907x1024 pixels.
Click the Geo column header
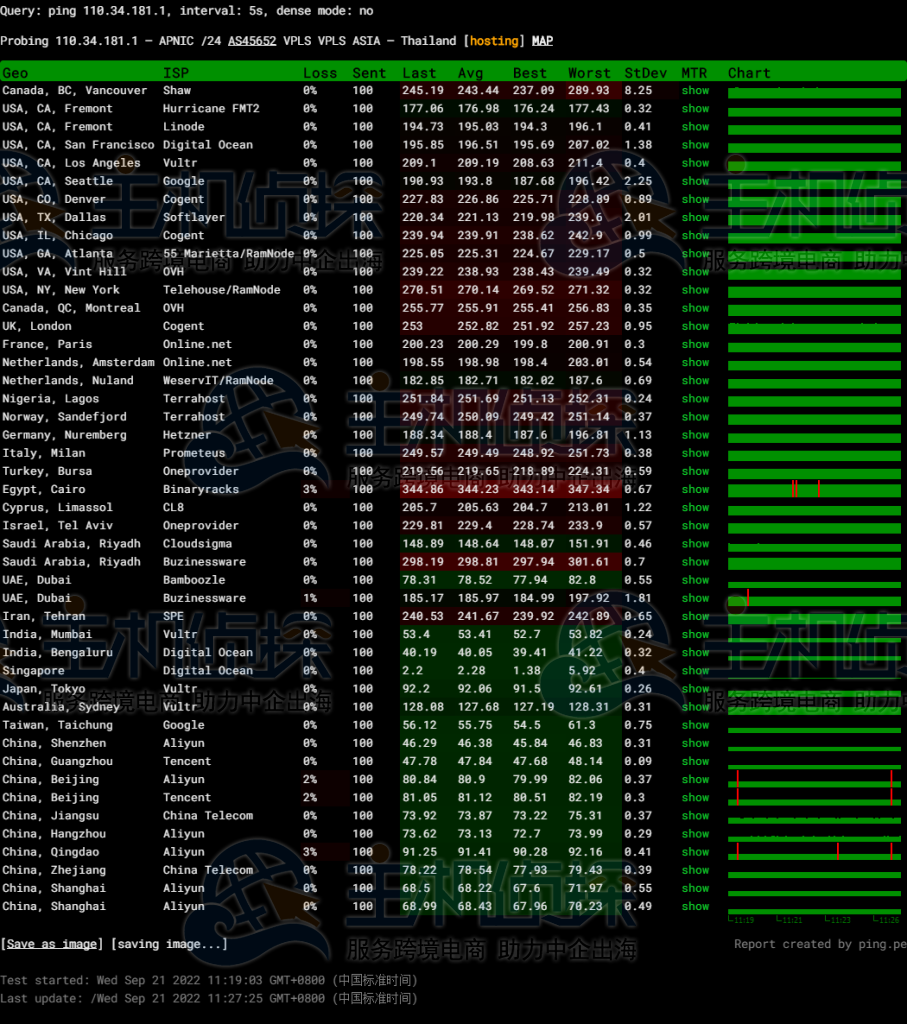click(x=15, y=73)
